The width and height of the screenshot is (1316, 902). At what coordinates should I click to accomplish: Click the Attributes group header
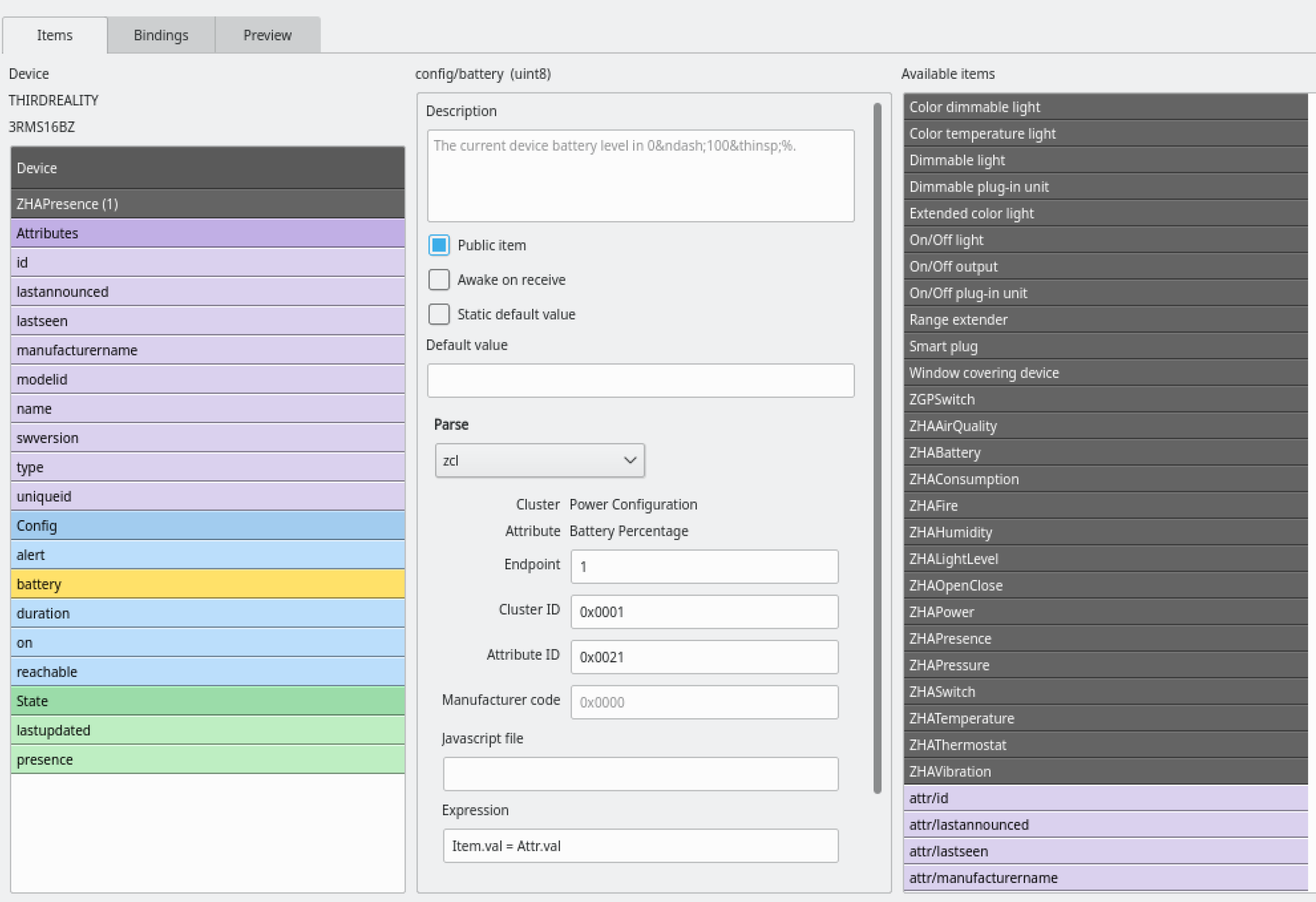[x=207, y=234]
